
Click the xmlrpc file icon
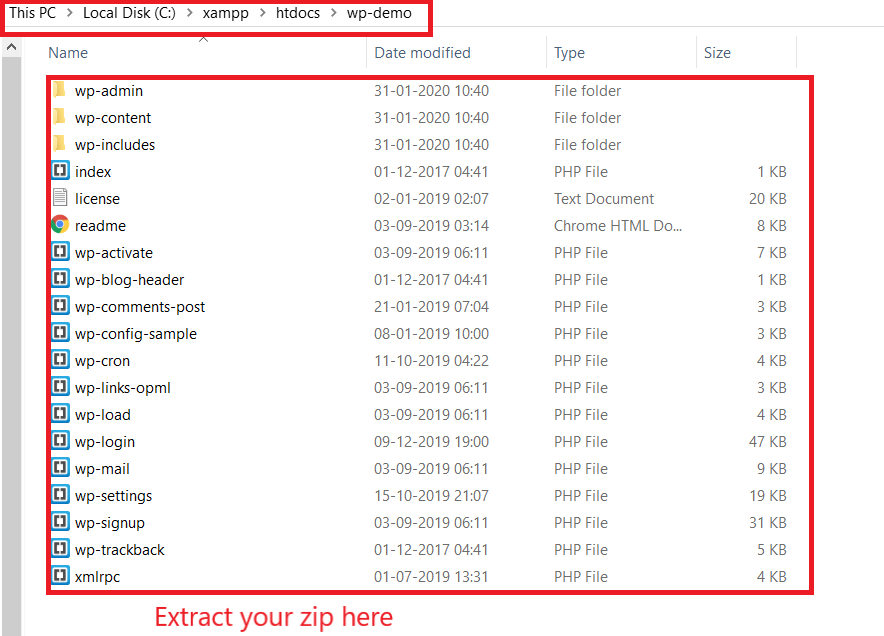tap(60, 576)
